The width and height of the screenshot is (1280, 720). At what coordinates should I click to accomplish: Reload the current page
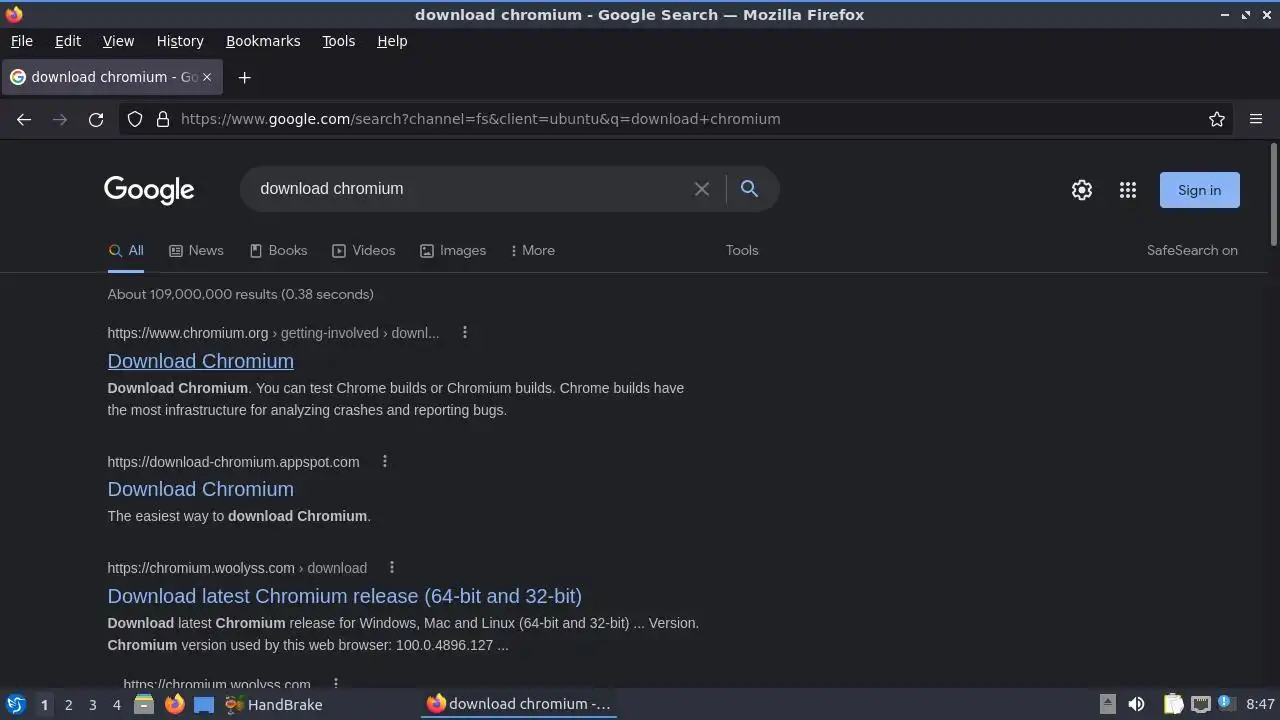tap(96, 119)
